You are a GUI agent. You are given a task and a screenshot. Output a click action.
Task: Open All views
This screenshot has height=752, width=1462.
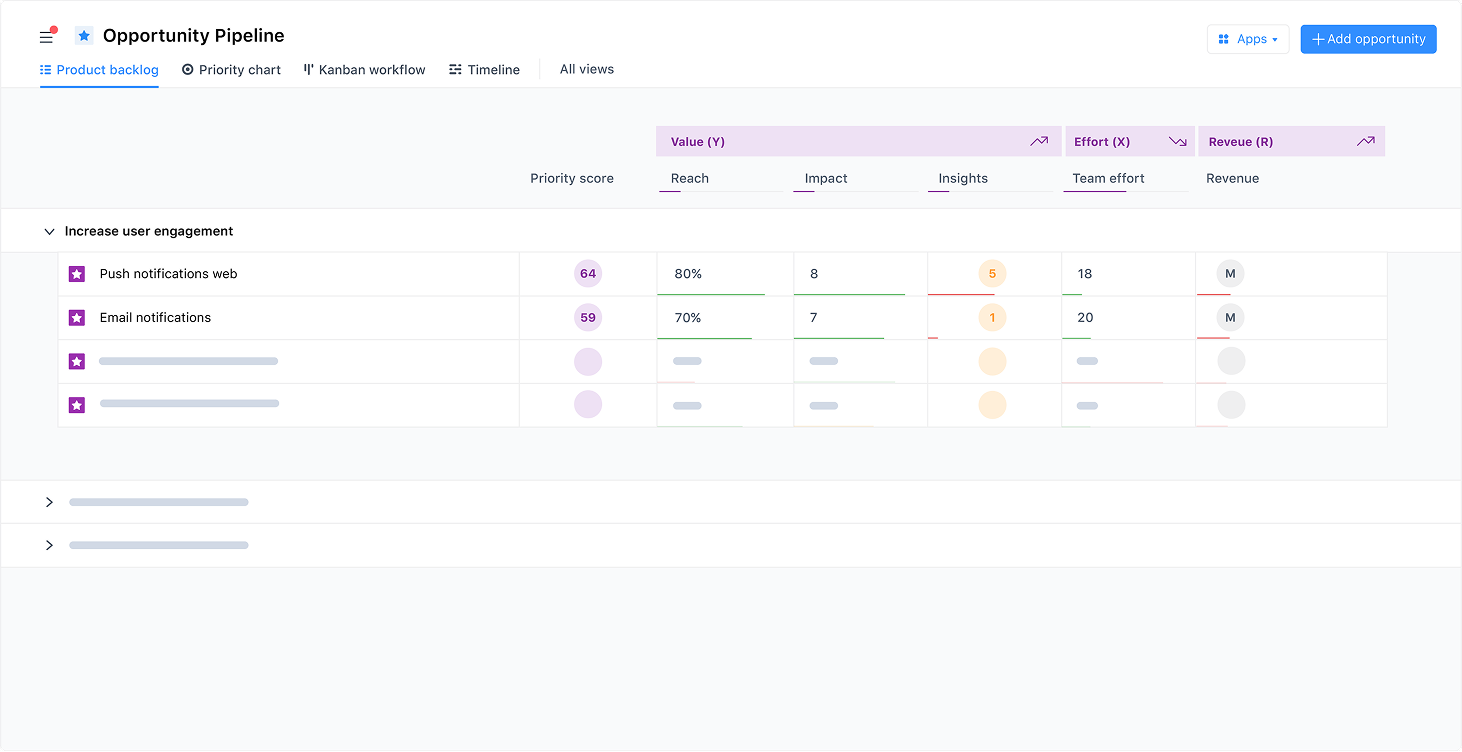point(586,69)
